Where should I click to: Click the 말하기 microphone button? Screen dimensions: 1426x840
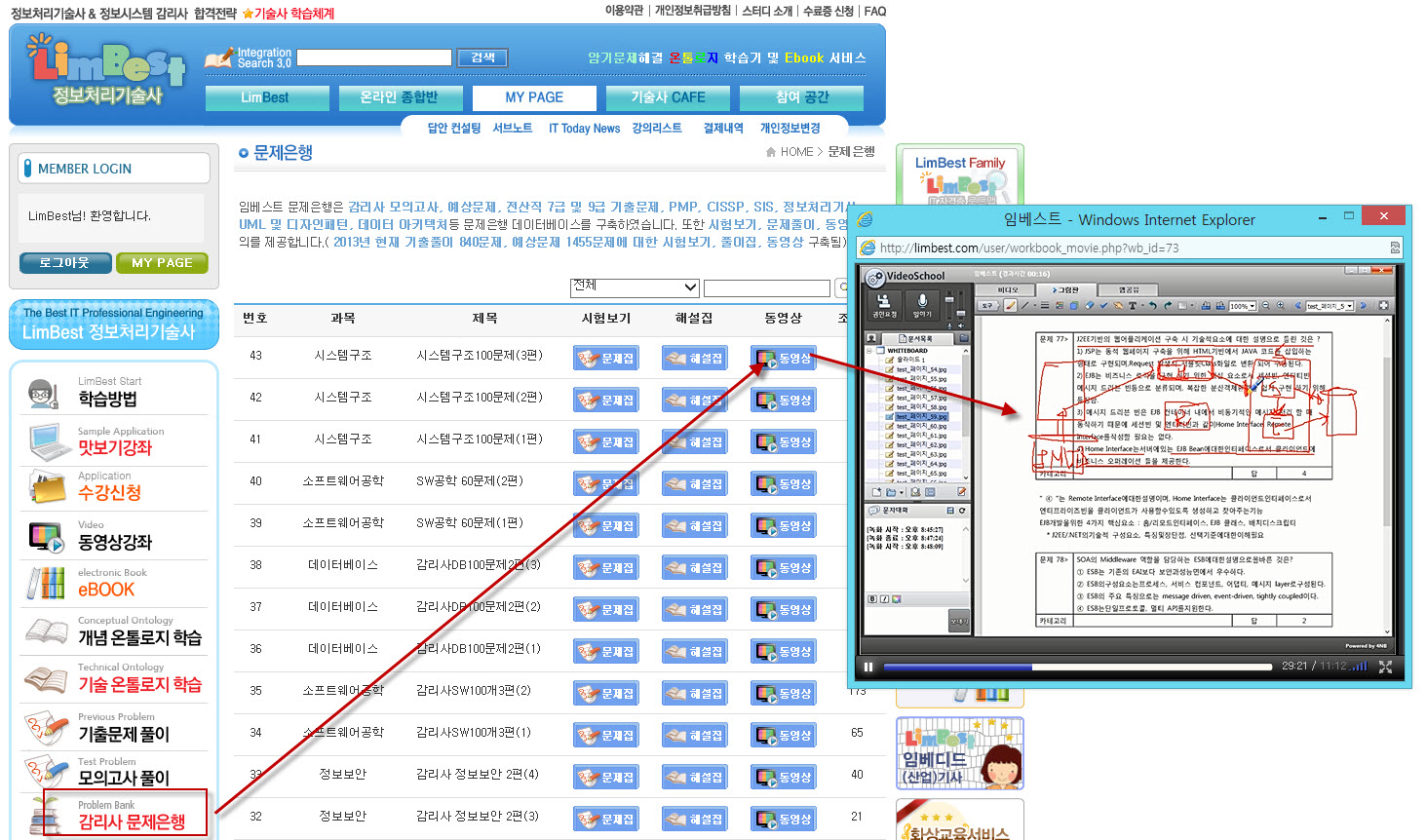(922, 305)
